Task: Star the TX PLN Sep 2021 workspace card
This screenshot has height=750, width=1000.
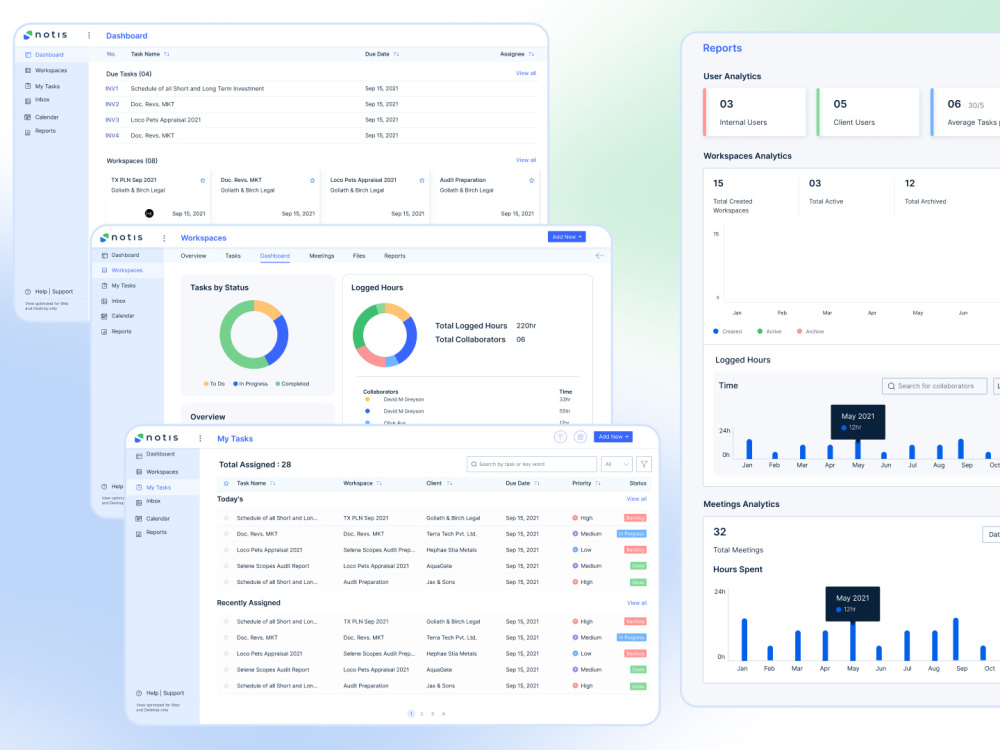Action: point(203,180)
